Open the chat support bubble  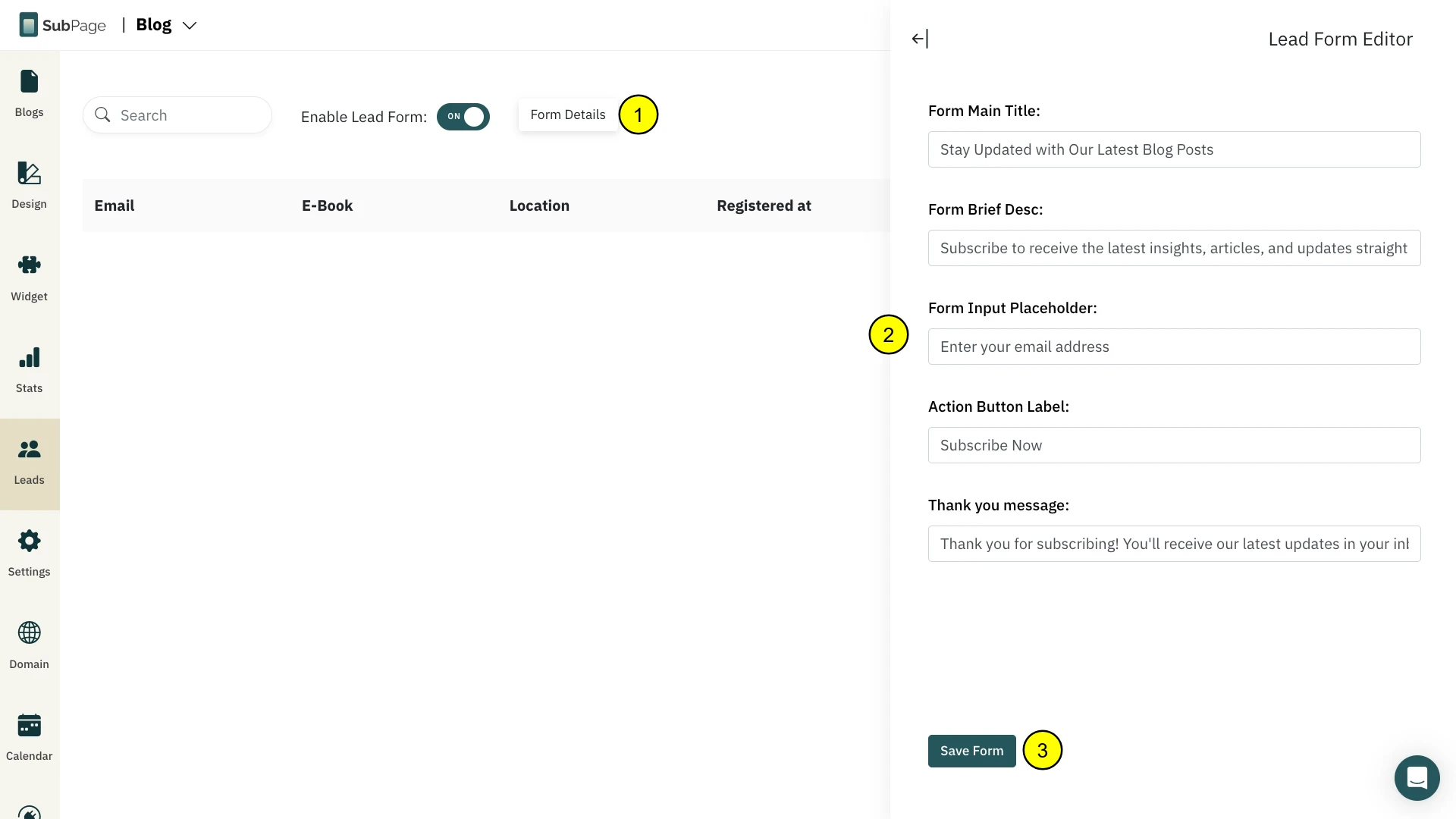pyautogui.click(x=1417, y=777)
